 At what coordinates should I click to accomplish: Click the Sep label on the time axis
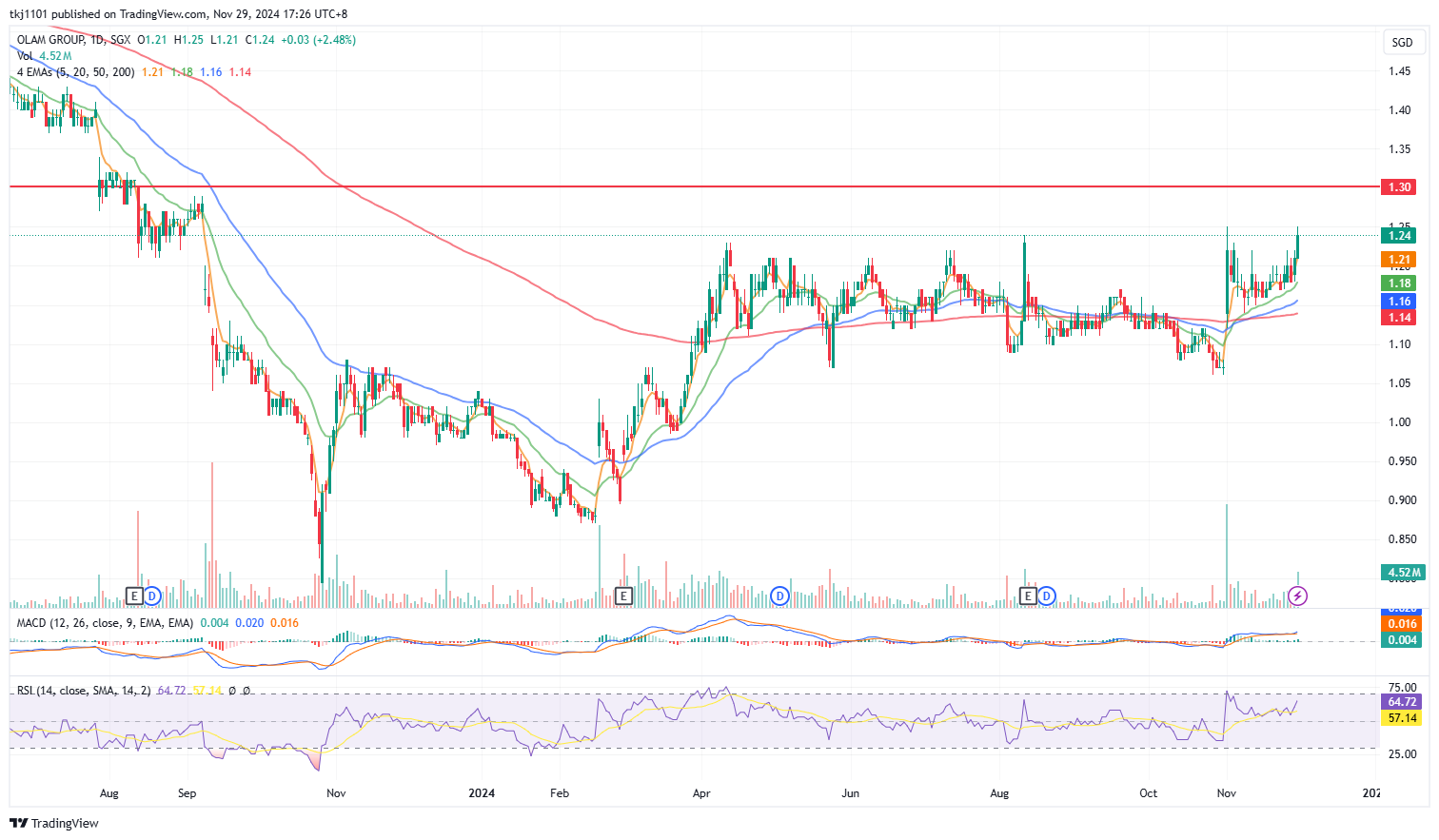[x=187, y=792]
